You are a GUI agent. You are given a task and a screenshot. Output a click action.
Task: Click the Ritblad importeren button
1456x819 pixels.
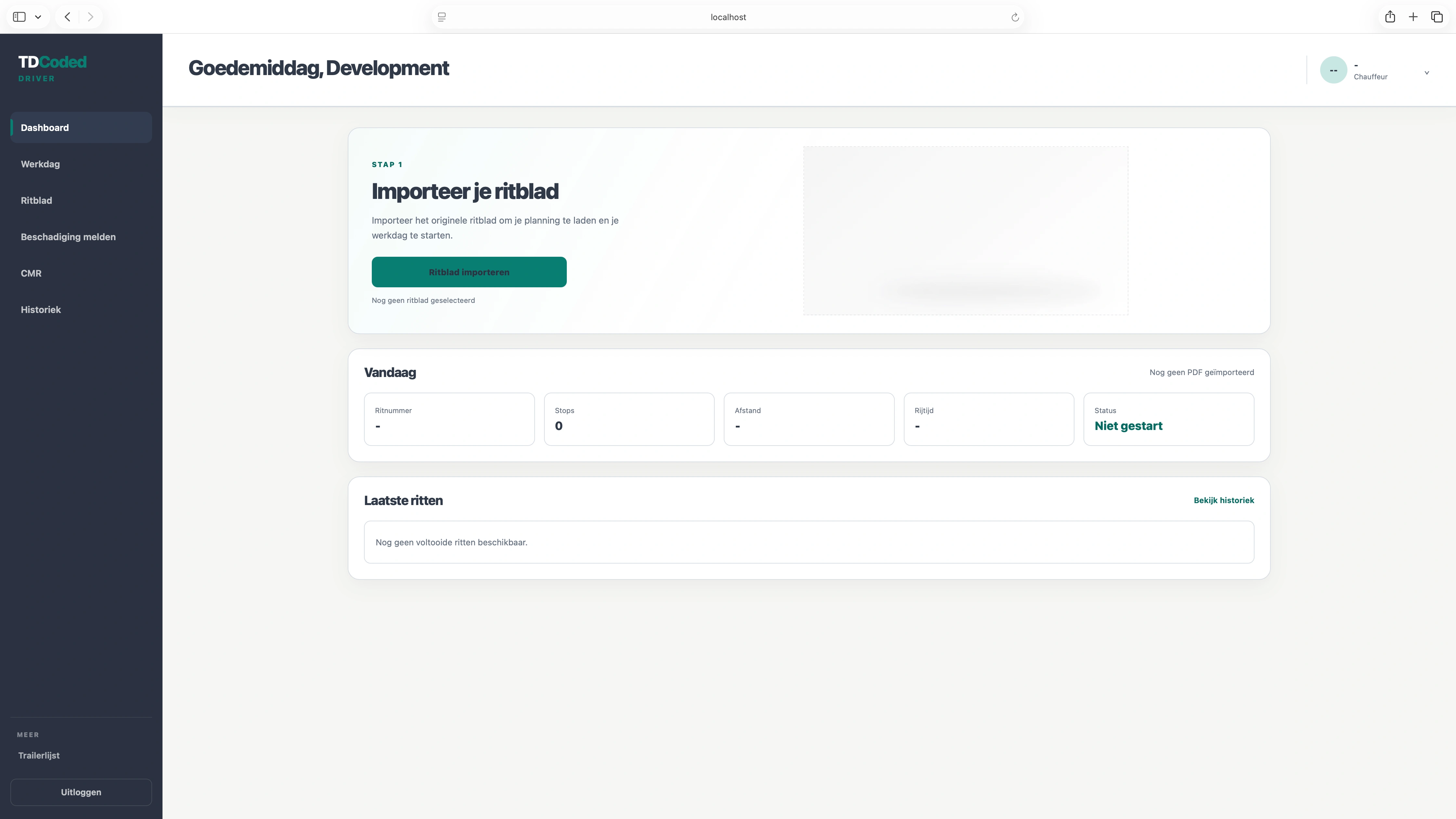point(469,272)
